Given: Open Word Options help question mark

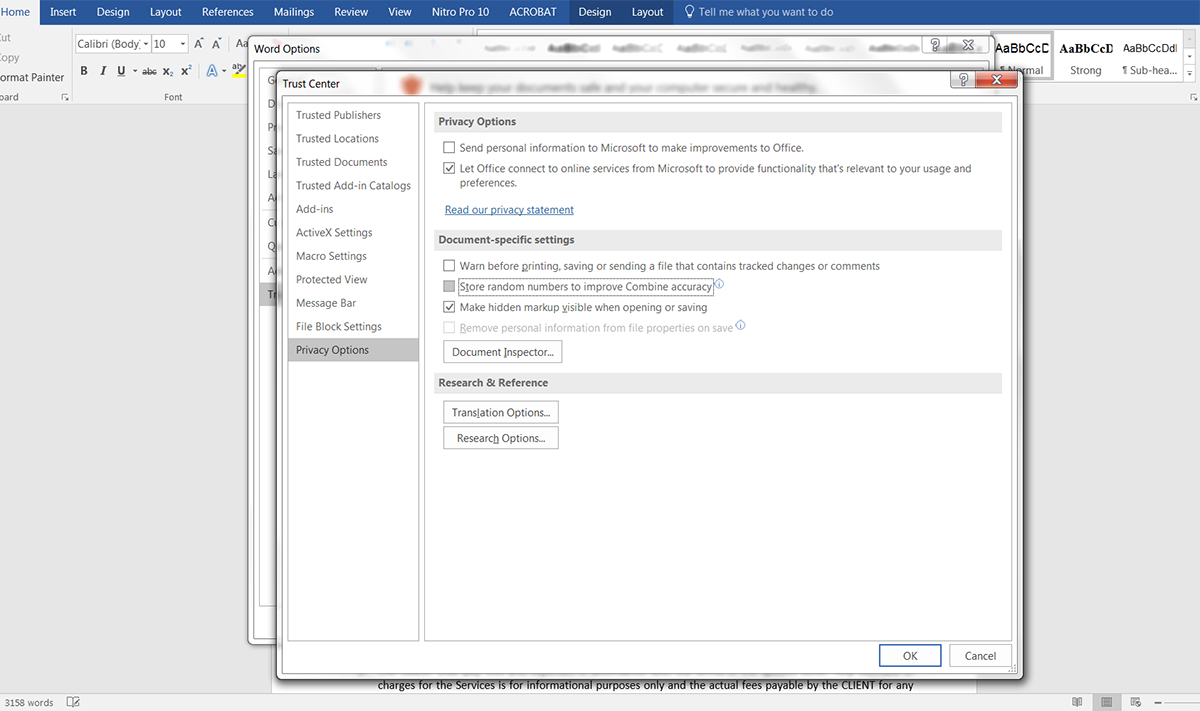Looking at the screenshot, I should click(x=935, y=45).
